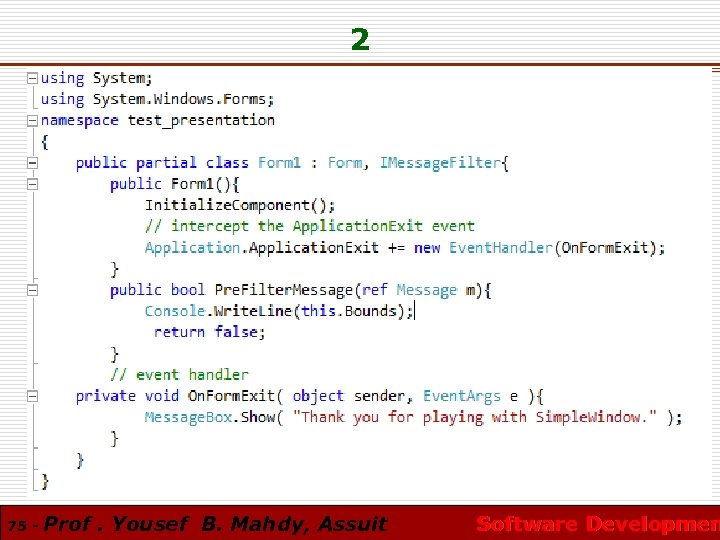
Task: Click Application.ApplicationExit in the code
Action: 262,248
